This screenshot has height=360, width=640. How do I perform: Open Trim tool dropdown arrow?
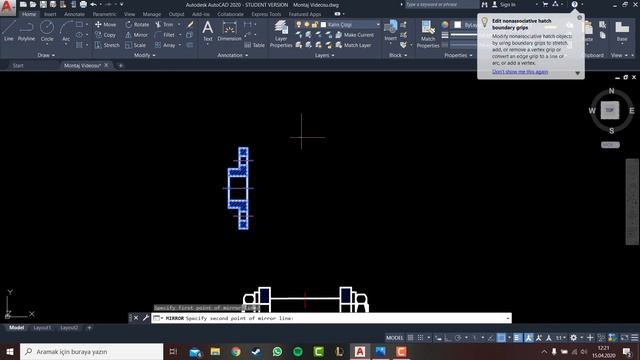point(179,24)
